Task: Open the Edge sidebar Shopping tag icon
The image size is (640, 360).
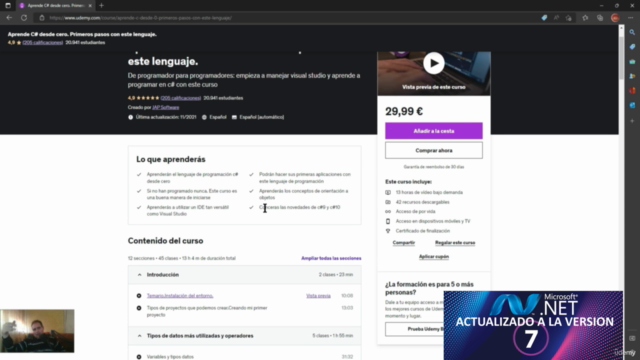Action: (x=632, y=47)
